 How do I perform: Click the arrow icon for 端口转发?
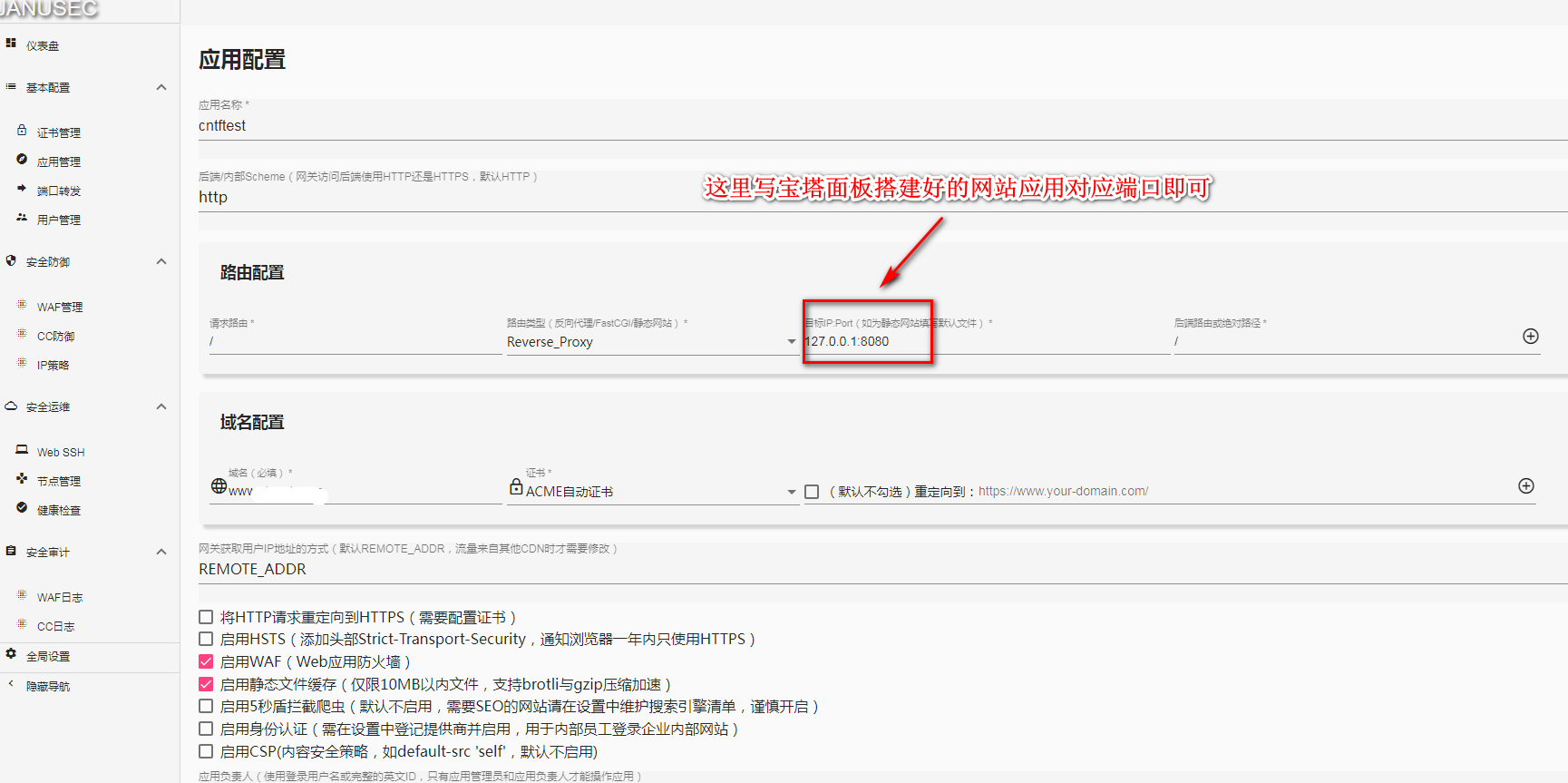(22, 189)
